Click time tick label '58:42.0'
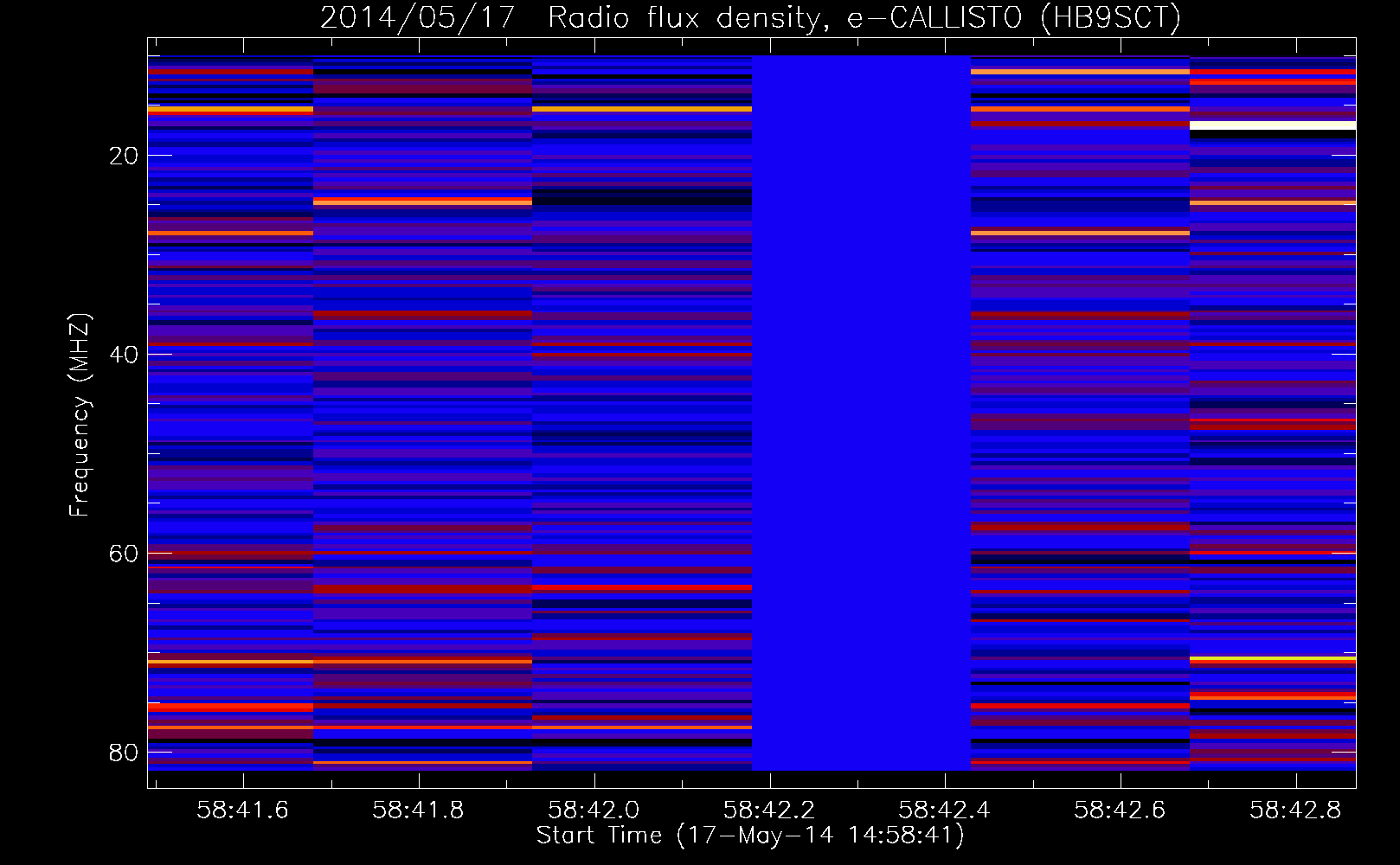The width and height of the screenshot is (1400, 865). 594,810
